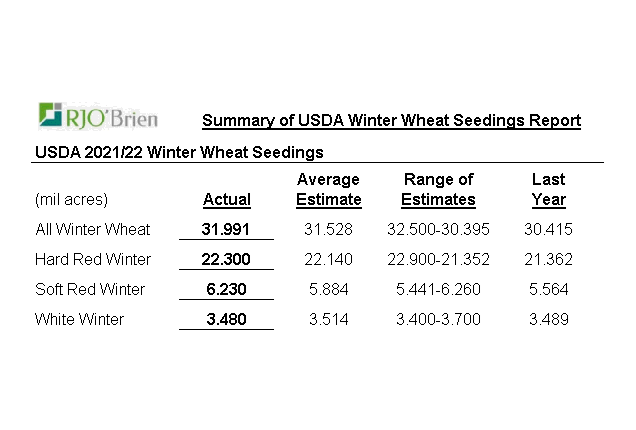Click the Actual column header
Image resolution: width=636 pixels, height=430 pixels.
[x=226, y=199]
